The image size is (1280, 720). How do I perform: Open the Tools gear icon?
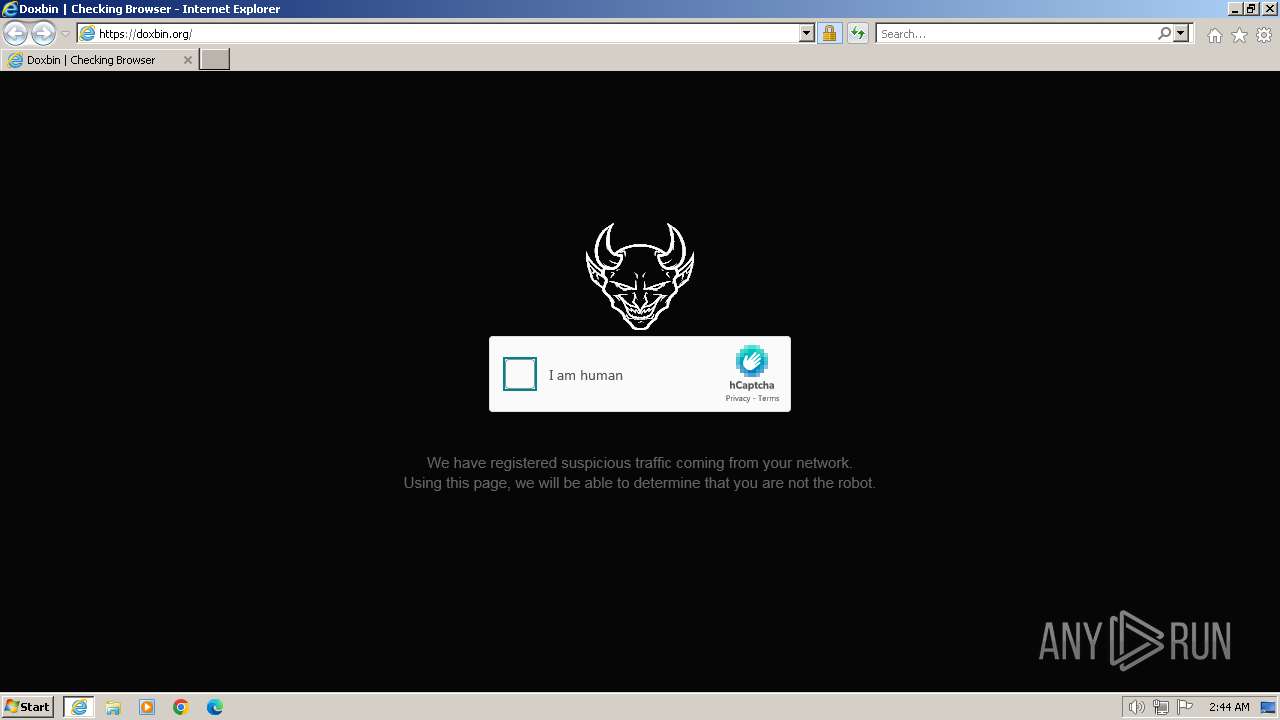1264,35
